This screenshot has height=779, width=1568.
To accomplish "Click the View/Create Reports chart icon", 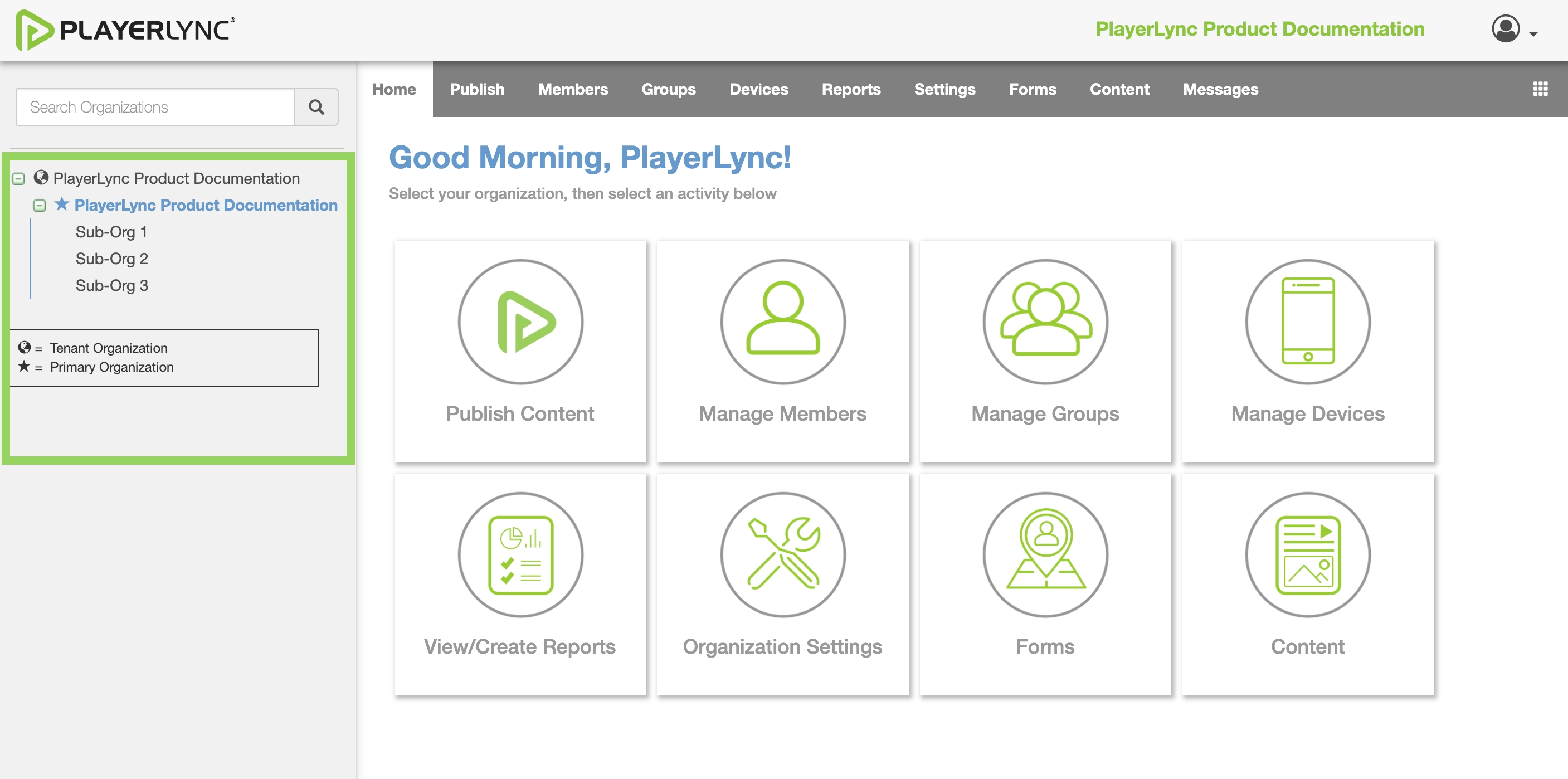I will tap(520, 555).
